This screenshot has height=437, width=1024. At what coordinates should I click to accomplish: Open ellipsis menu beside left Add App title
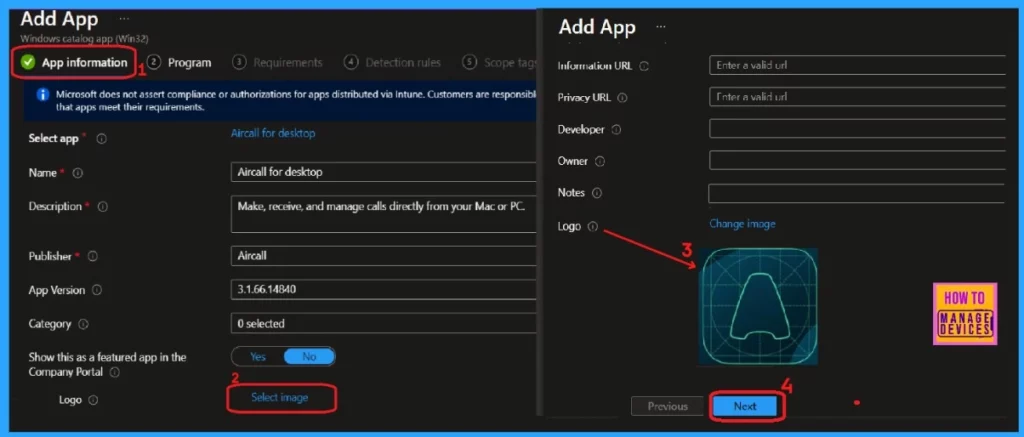point(124,19)
